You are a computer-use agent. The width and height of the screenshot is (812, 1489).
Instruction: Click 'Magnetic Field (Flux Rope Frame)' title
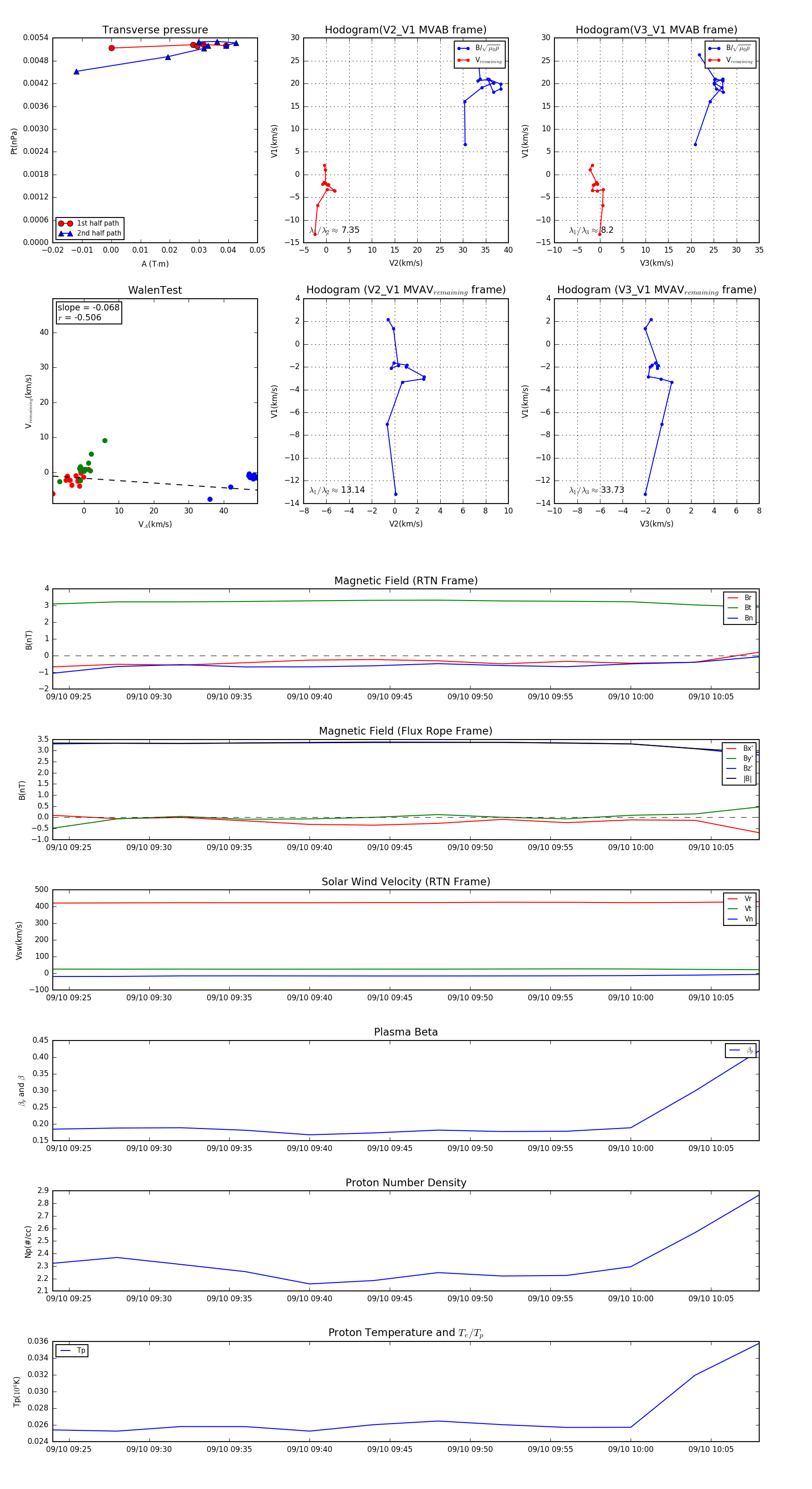click(406, 731)
